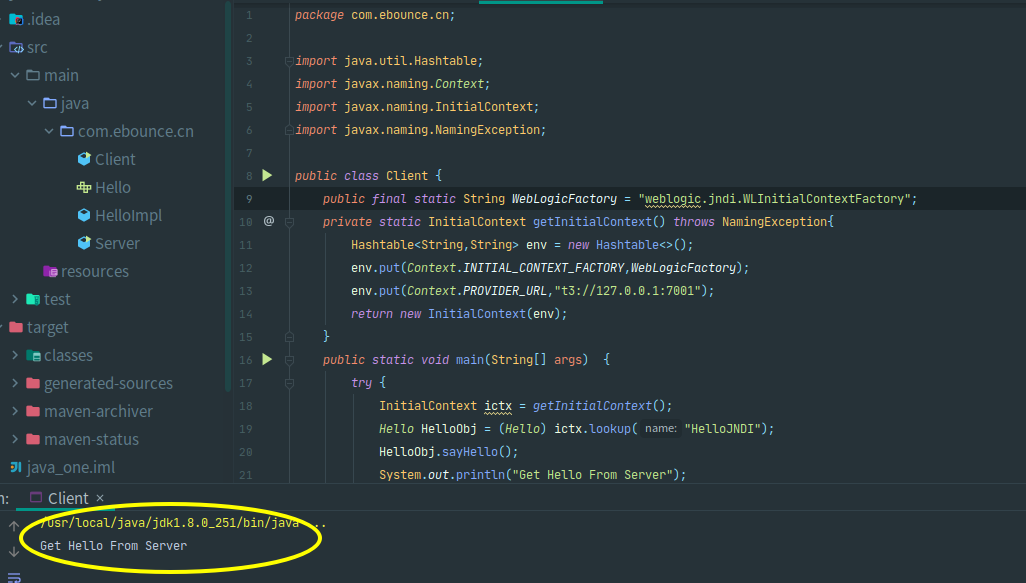1026x583 pixels.
Task: Select the resources folder in project tree
Action: 94,271
